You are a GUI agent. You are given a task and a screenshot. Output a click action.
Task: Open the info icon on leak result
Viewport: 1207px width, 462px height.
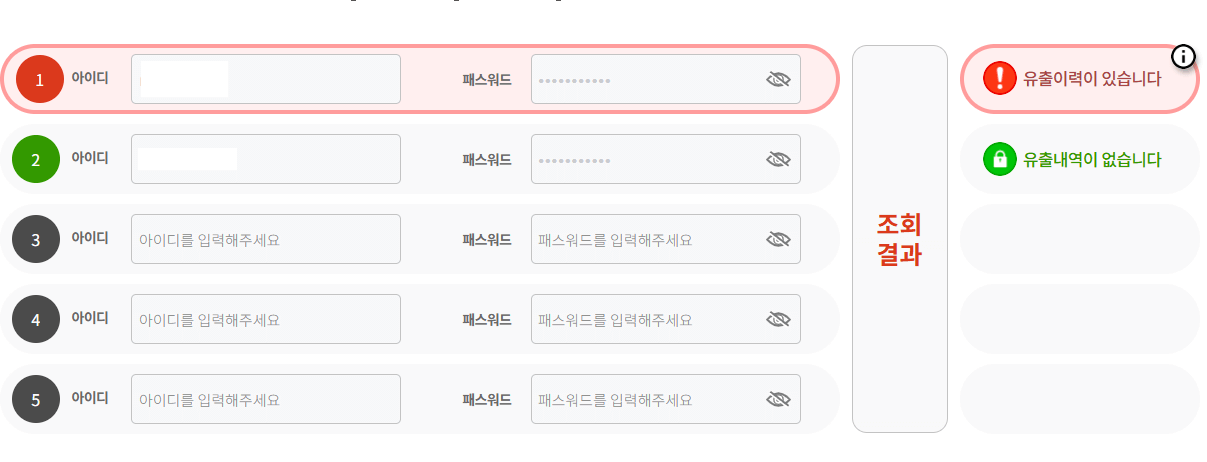1183,56
